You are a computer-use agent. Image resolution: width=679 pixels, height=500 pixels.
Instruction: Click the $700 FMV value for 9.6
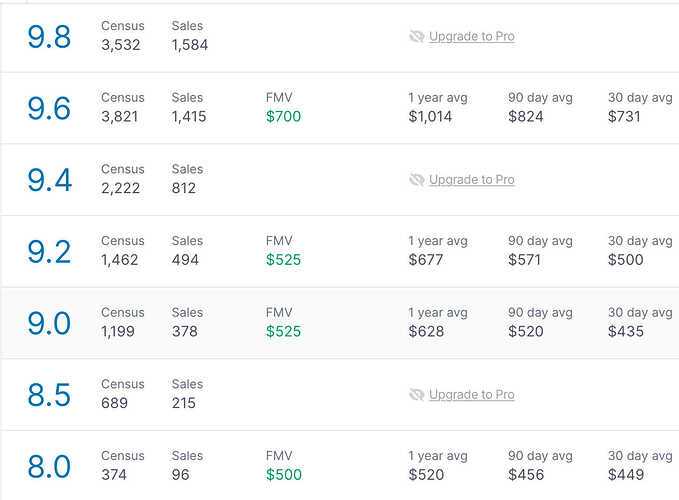283,116
